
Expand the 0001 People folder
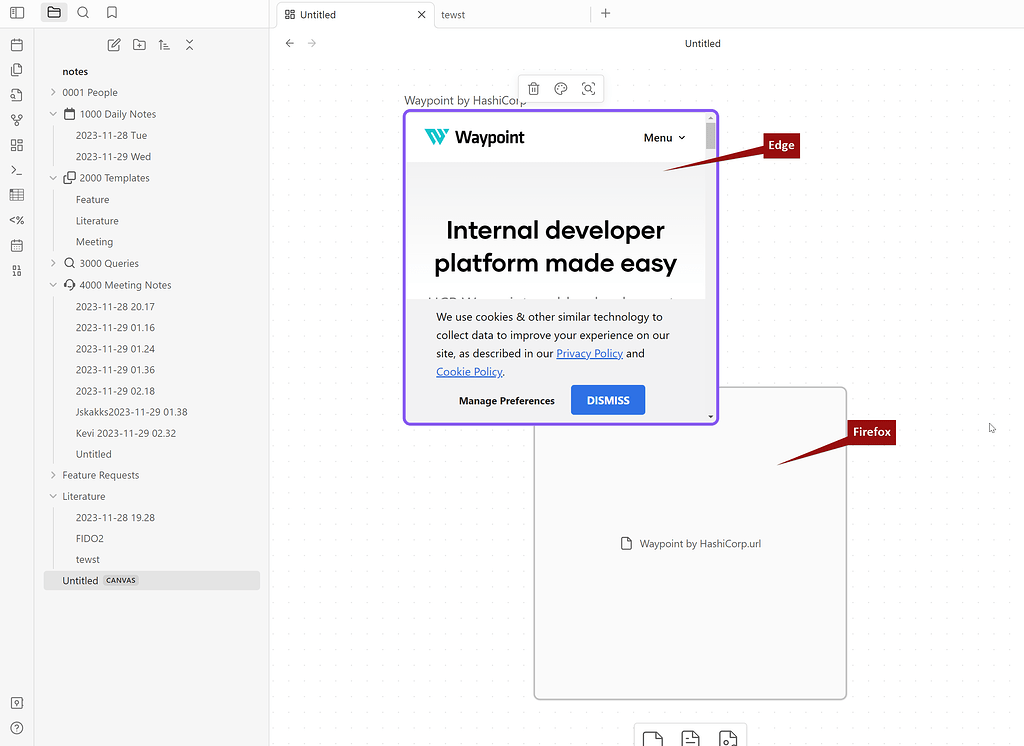click(52, 92)
